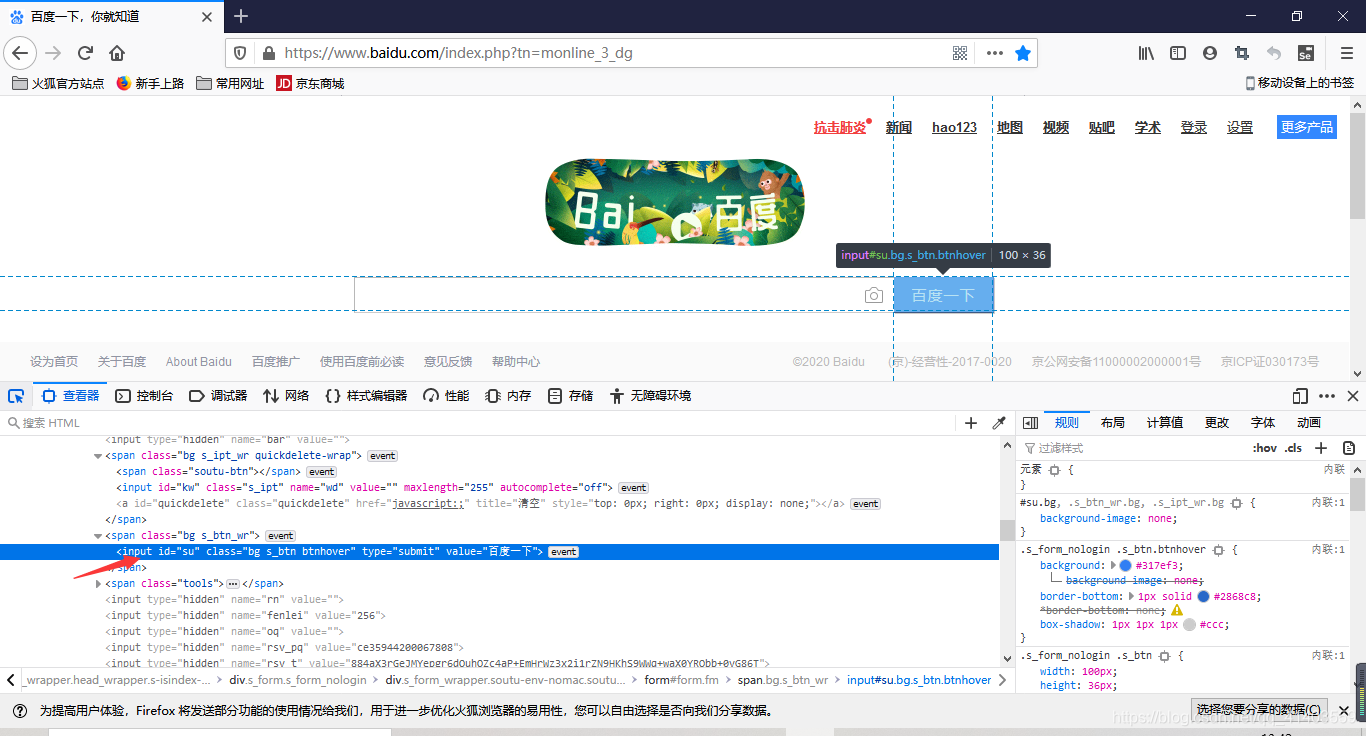Open the responsive design mode icon
Image resolution: width=1366 pixels, height=736 pixels.
pos(1300,396)
